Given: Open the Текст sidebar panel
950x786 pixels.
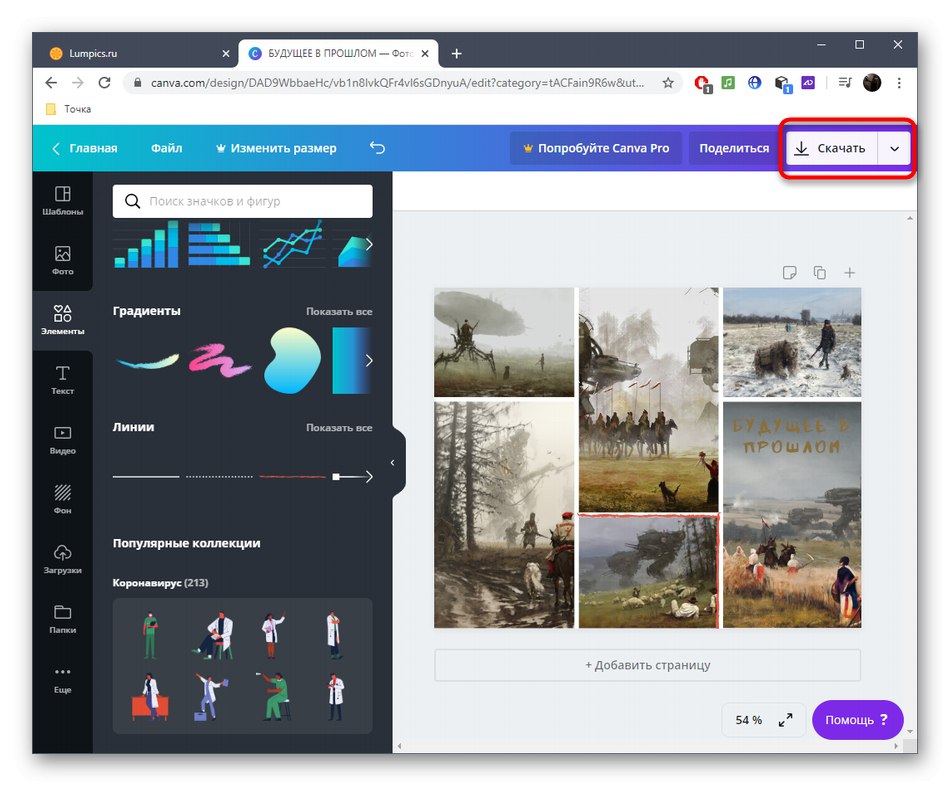Looking at the screenshot, I should (62, 380).
